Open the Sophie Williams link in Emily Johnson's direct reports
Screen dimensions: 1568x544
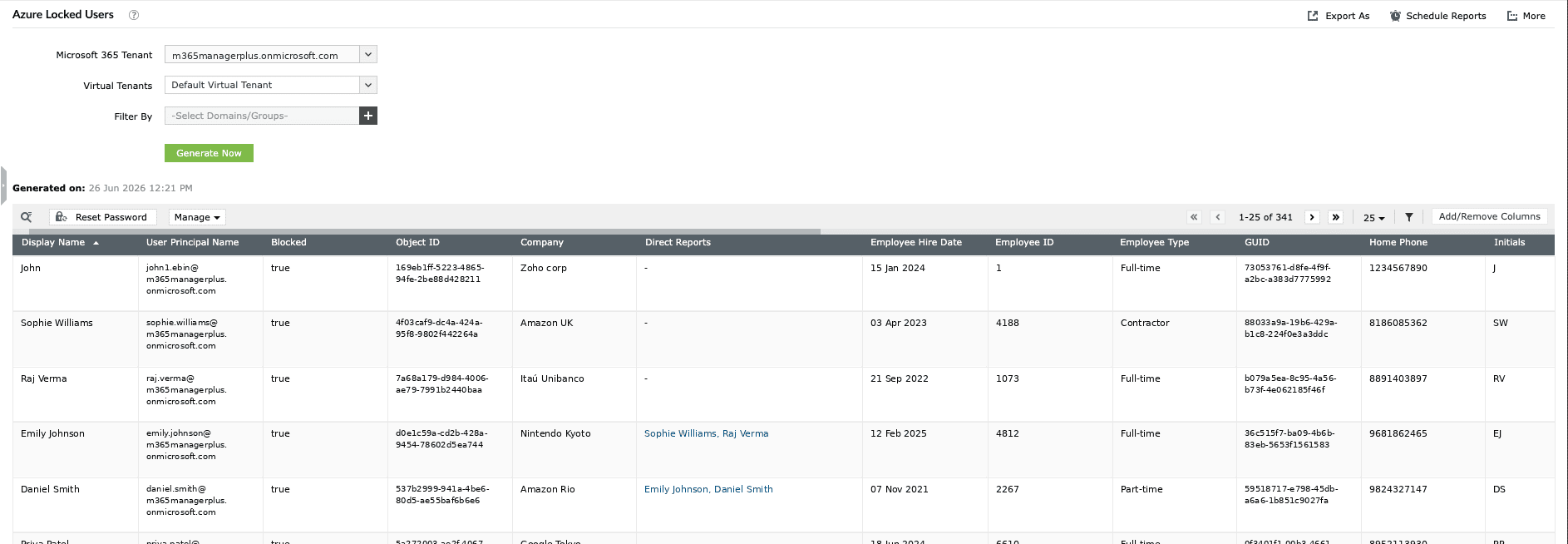(x=680, y=433)
